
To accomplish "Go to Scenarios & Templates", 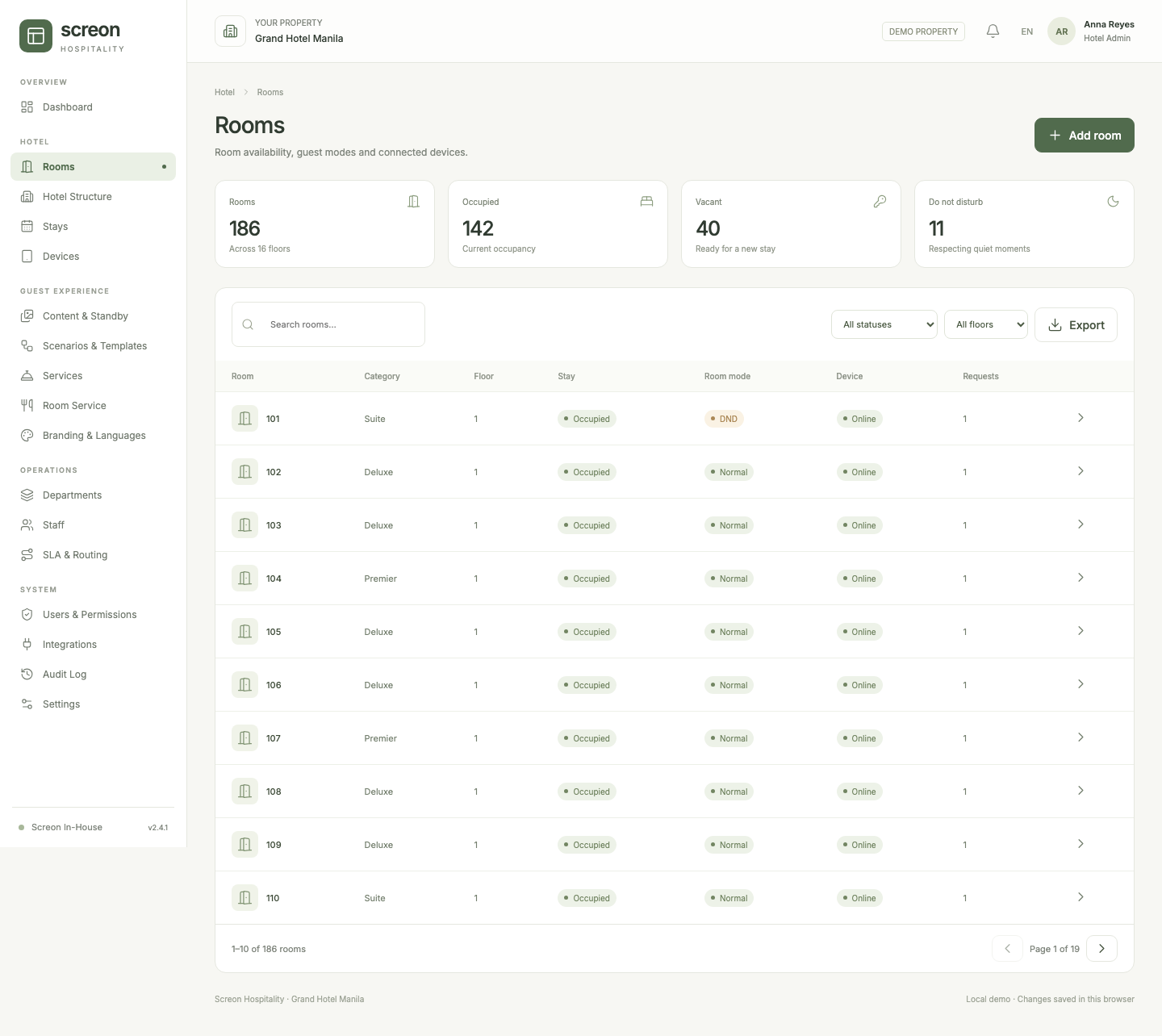I will tap(93, 346).
